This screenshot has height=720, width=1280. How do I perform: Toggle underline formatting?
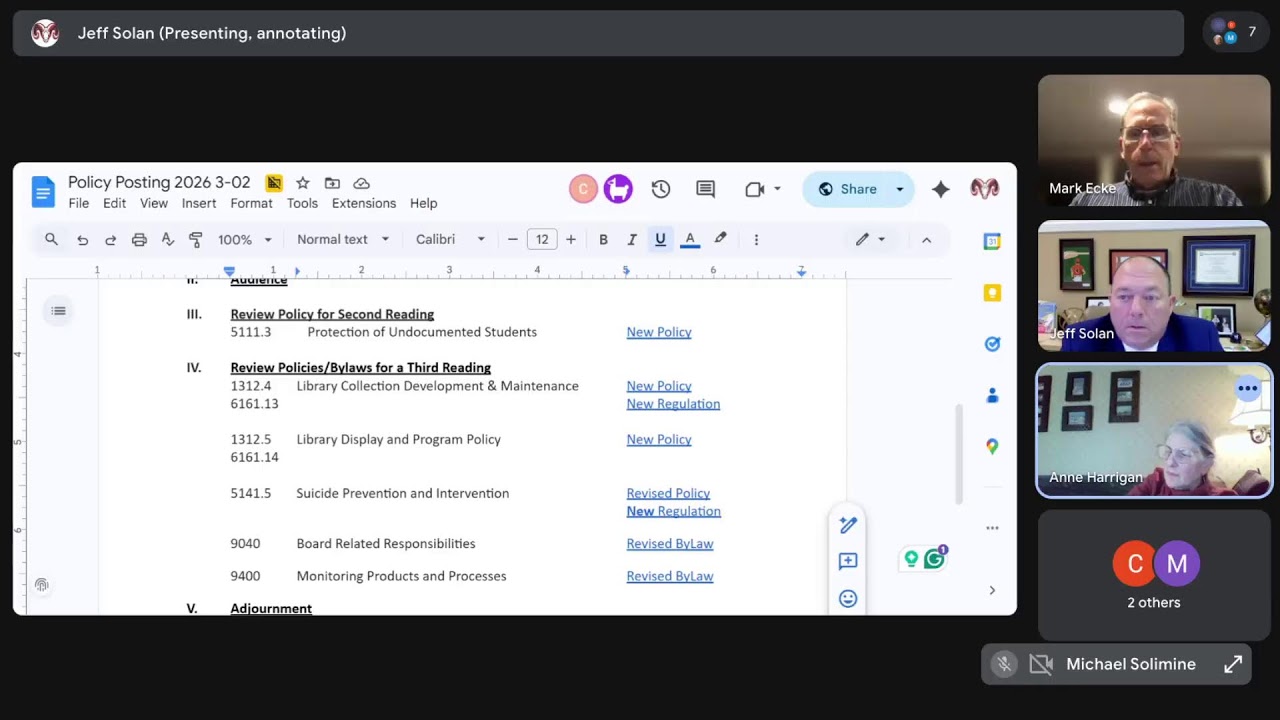[660, 239]
